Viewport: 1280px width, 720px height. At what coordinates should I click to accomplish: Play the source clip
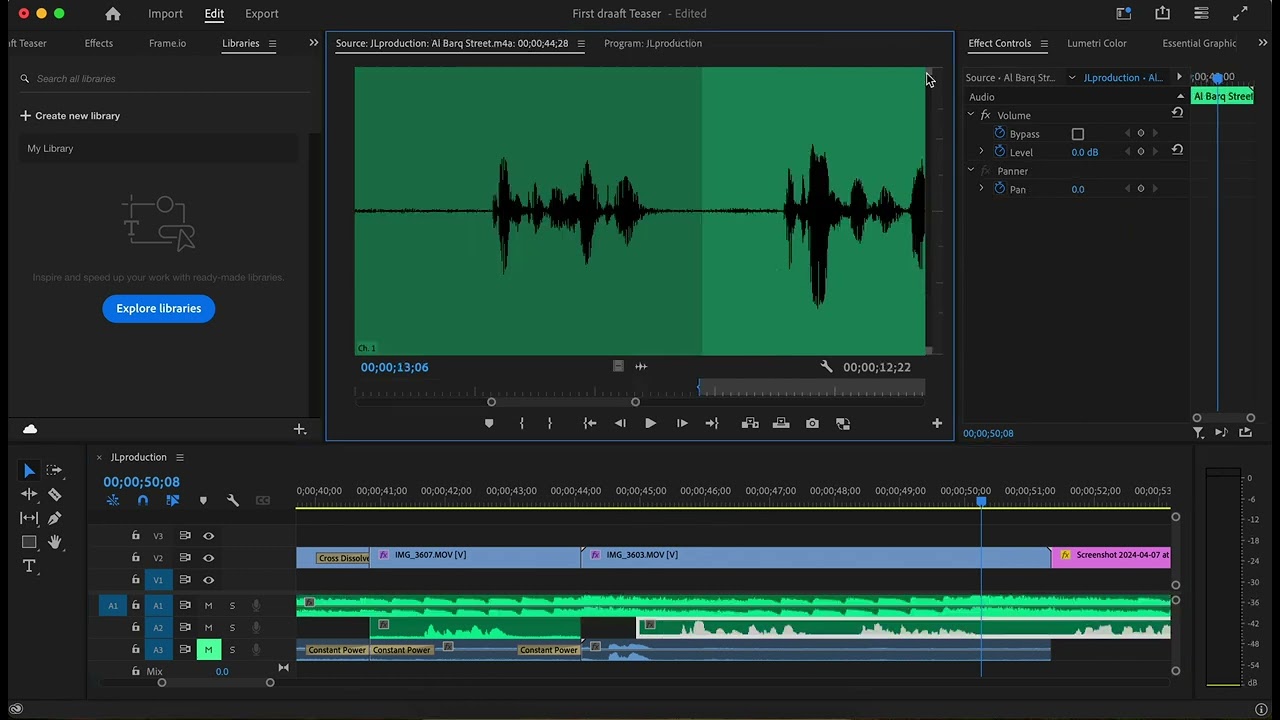coord(650,424)
